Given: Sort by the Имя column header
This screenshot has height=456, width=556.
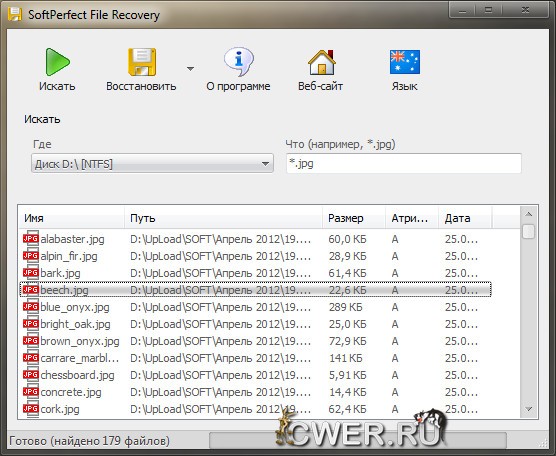Looking at the screenshot, I should click(71, 218).
